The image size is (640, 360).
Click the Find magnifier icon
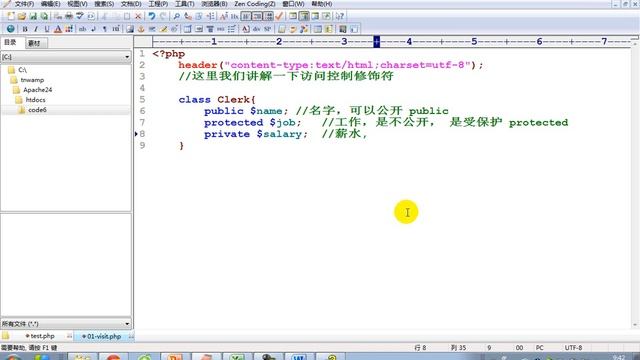pyautogui.click(x=176, y=16)
